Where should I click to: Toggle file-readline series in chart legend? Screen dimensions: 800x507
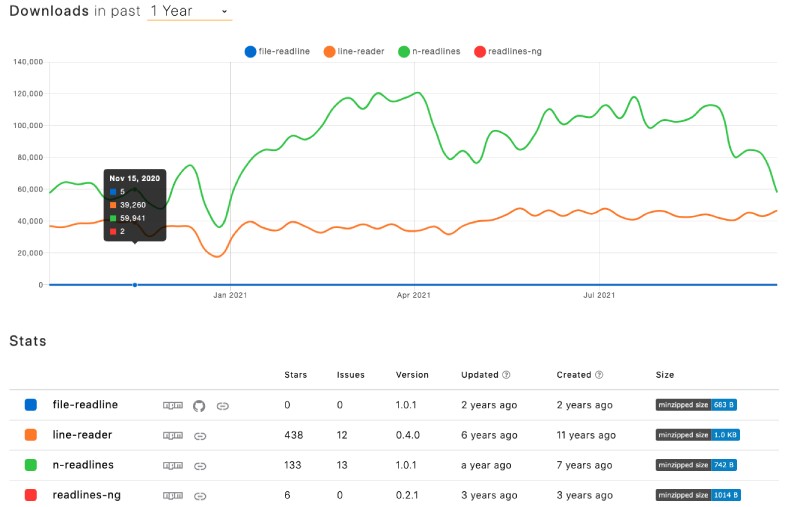[x=277, y=52]
